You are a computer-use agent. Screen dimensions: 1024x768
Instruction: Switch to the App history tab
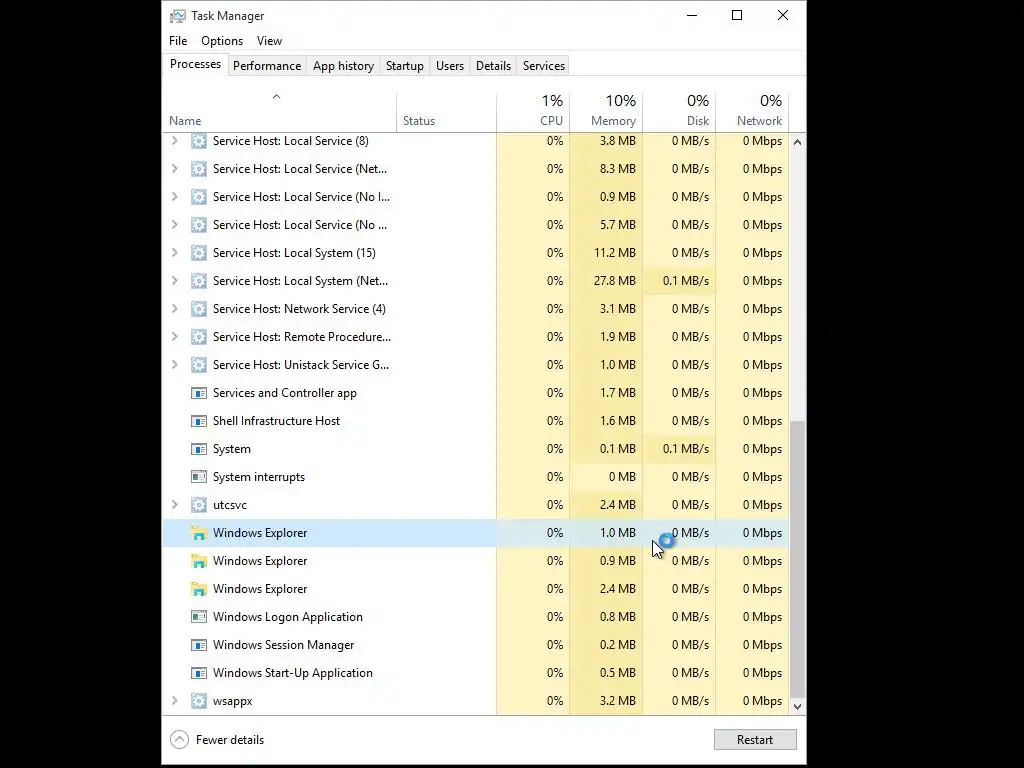click(344, 66)
